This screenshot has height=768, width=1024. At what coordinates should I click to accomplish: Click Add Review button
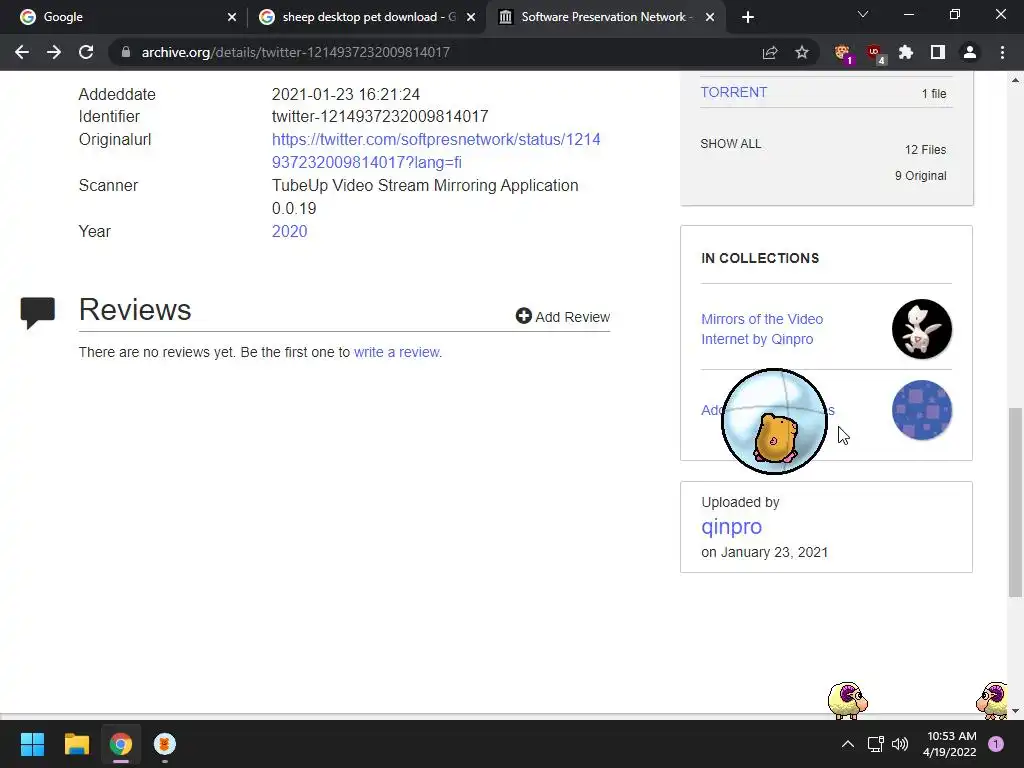click(x=562, y=317)
